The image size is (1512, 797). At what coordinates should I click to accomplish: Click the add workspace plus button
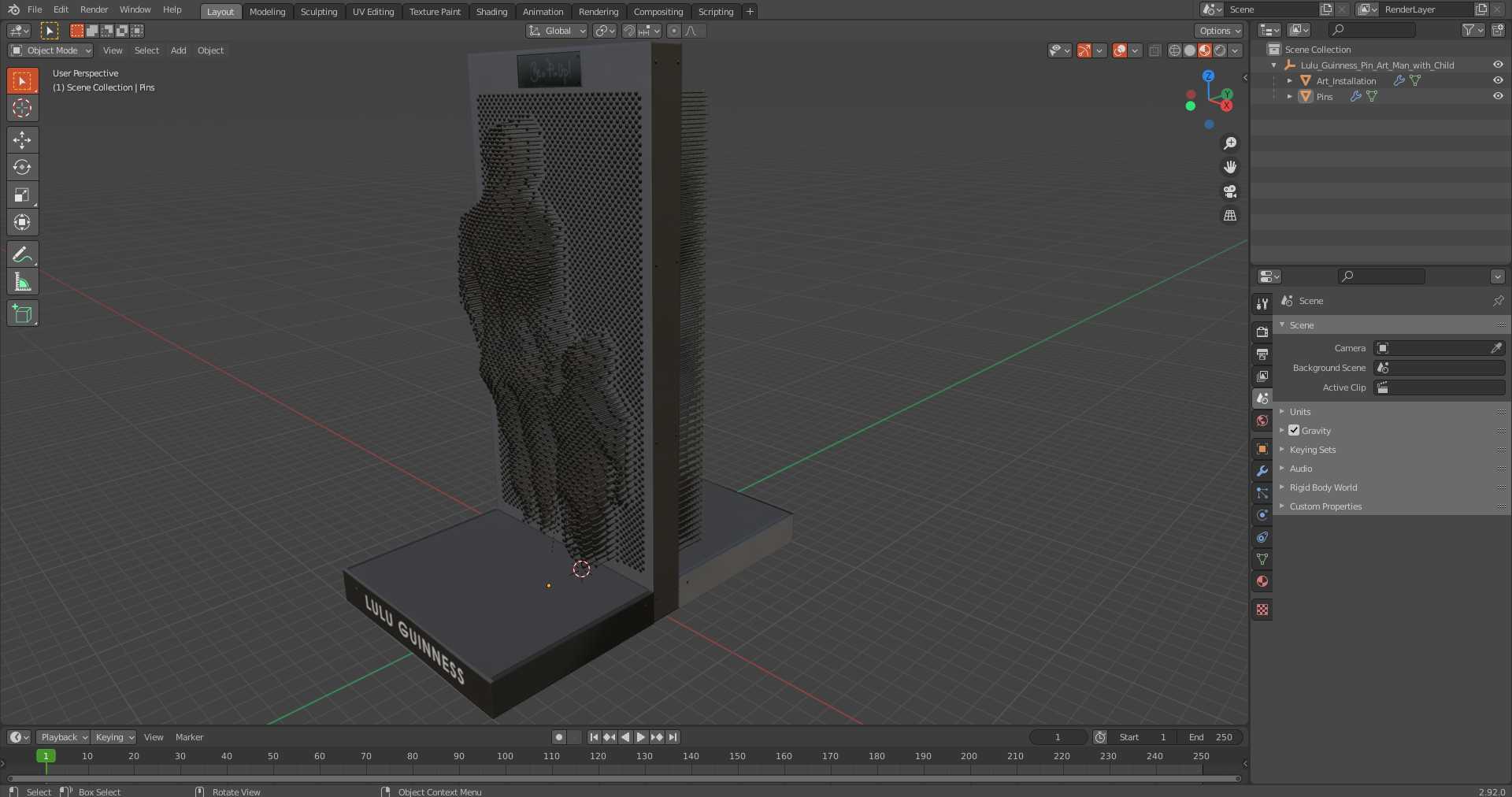(750, 12)
